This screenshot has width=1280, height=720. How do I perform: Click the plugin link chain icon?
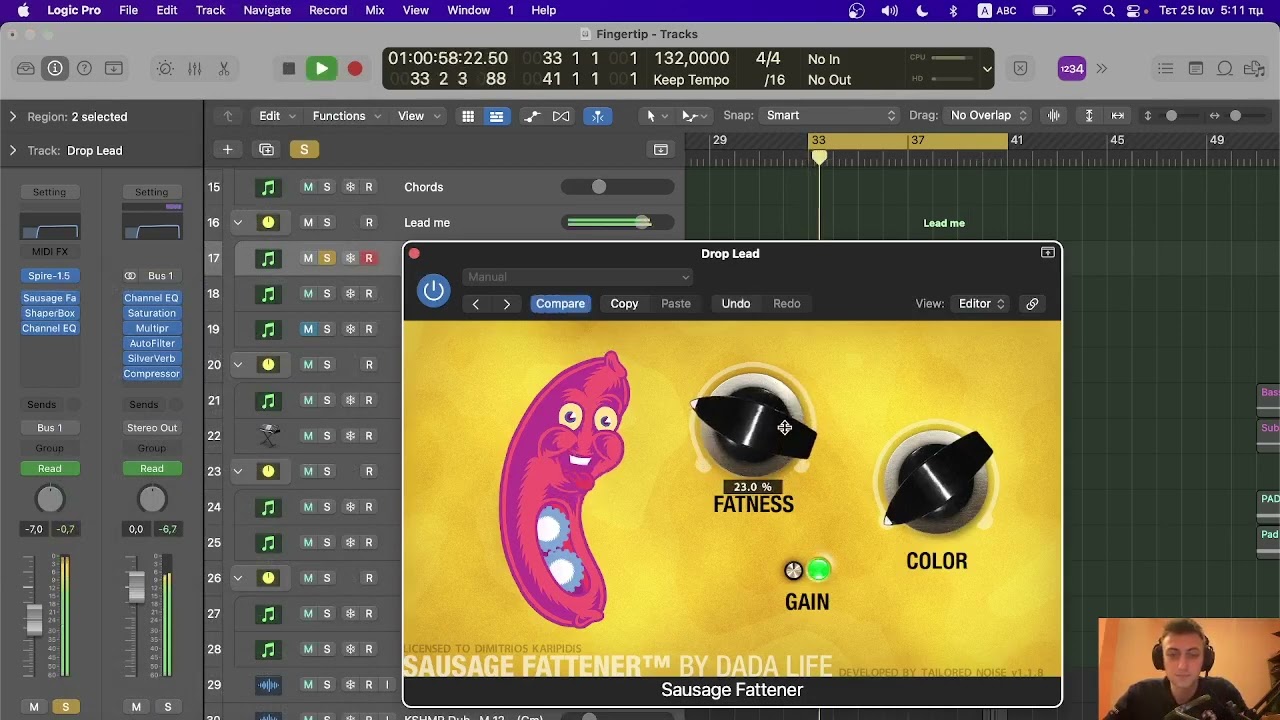coord(1032,304)
